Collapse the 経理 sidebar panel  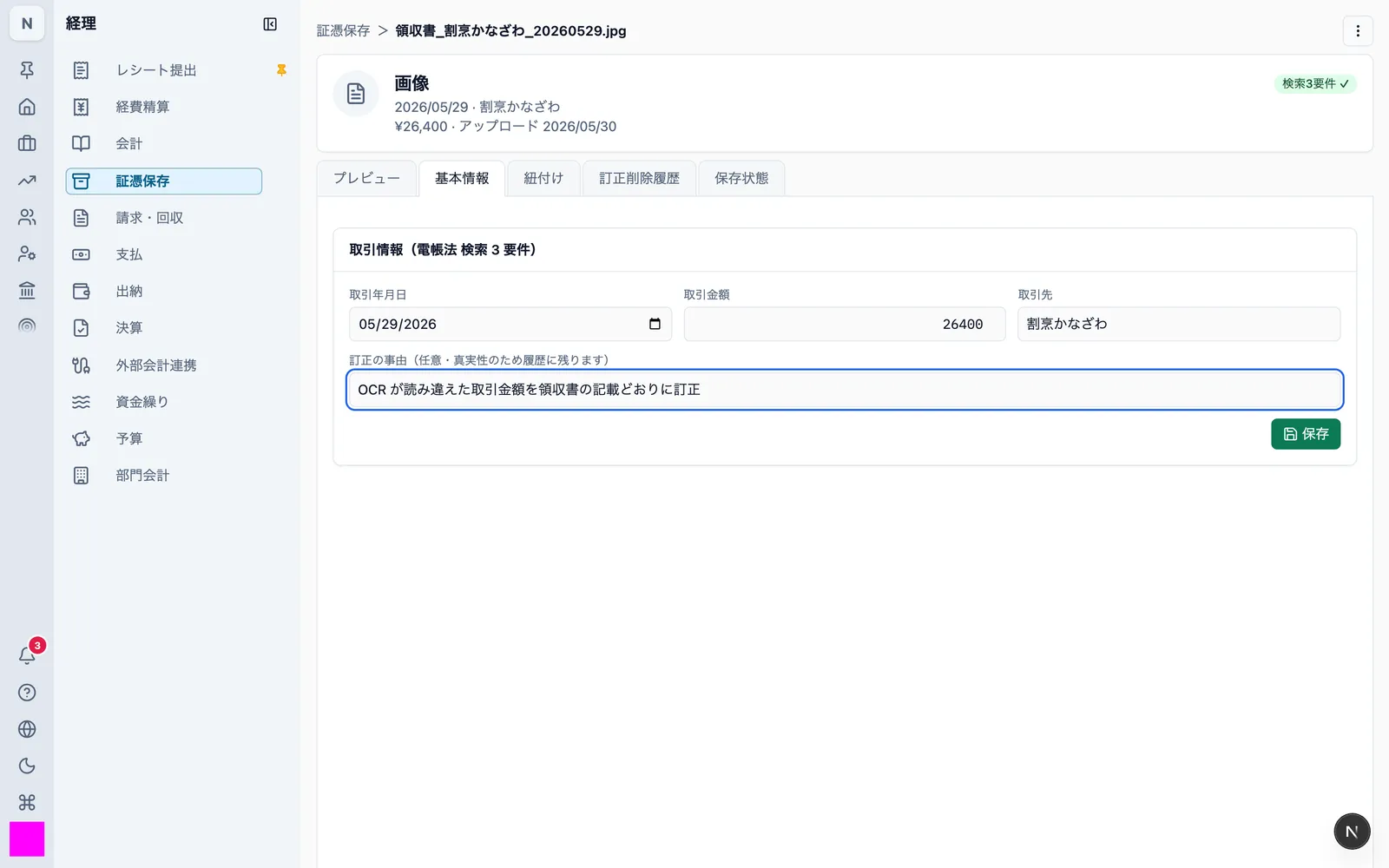[270, 24]
